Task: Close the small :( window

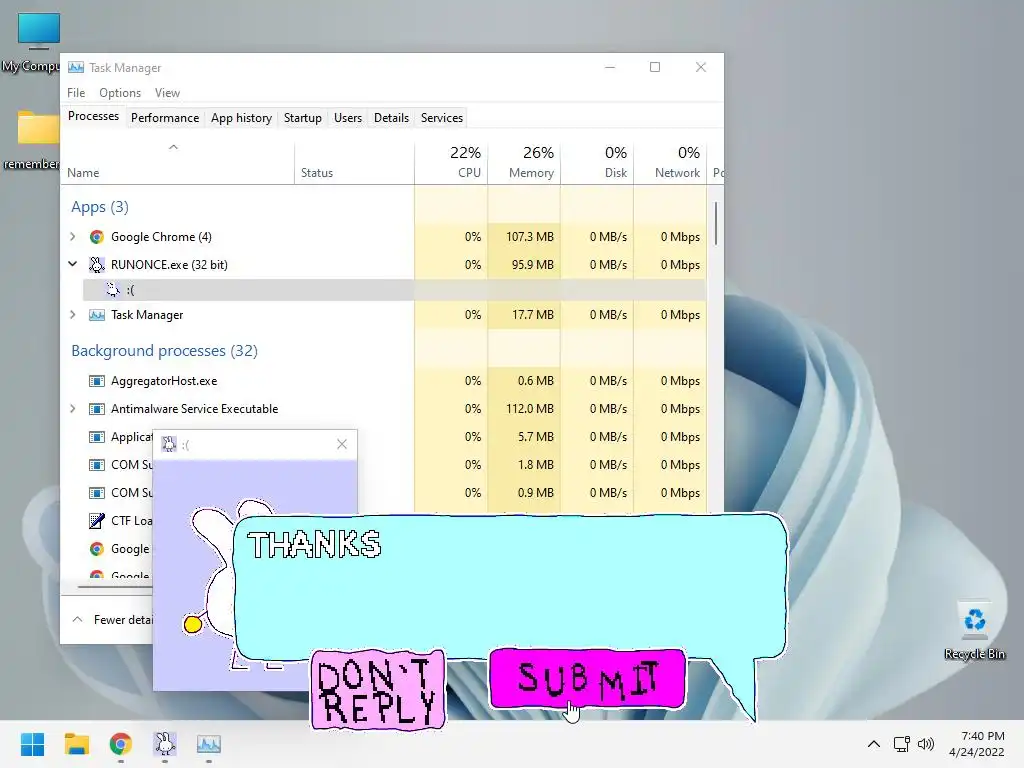Action: [x=342, y=444]
